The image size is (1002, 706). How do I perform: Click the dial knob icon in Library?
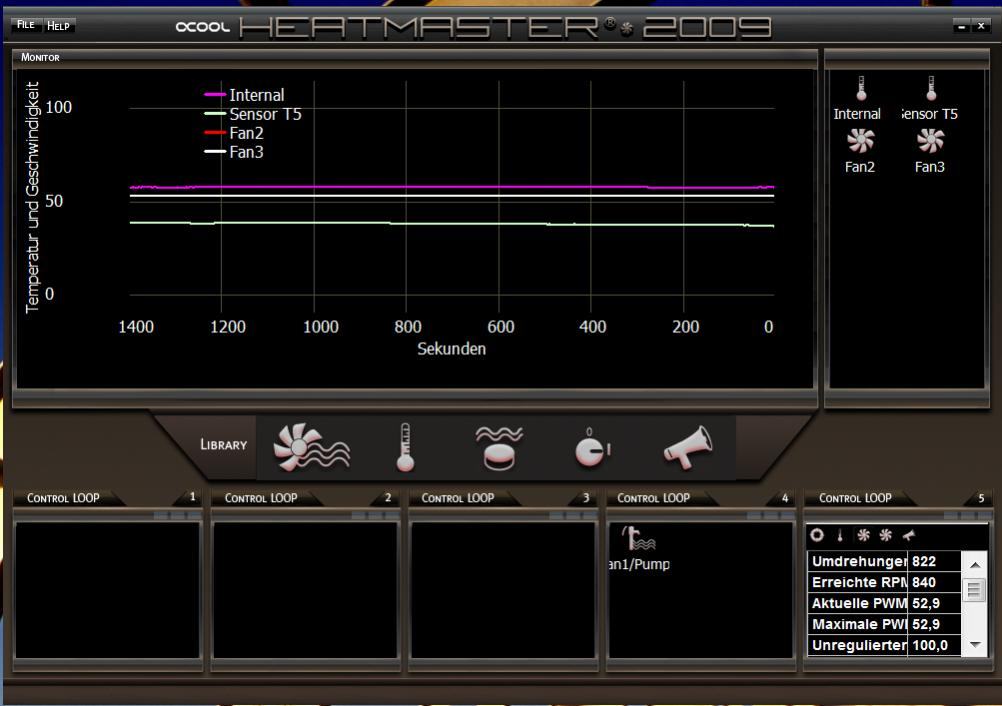click(x=592, y=449)
